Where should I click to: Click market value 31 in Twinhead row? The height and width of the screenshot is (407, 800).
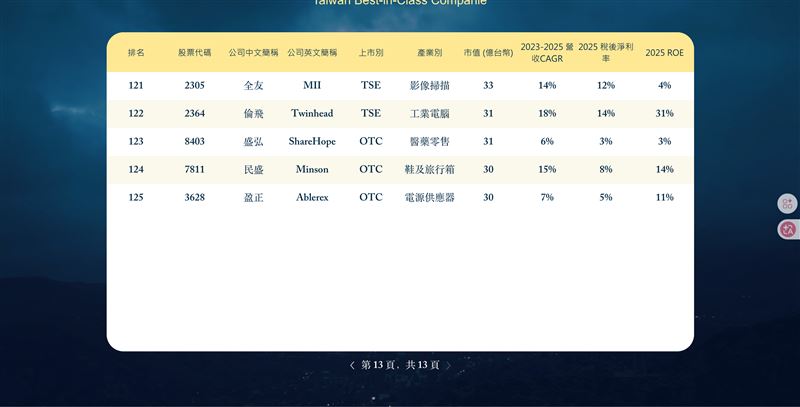(x=488, y=113)
